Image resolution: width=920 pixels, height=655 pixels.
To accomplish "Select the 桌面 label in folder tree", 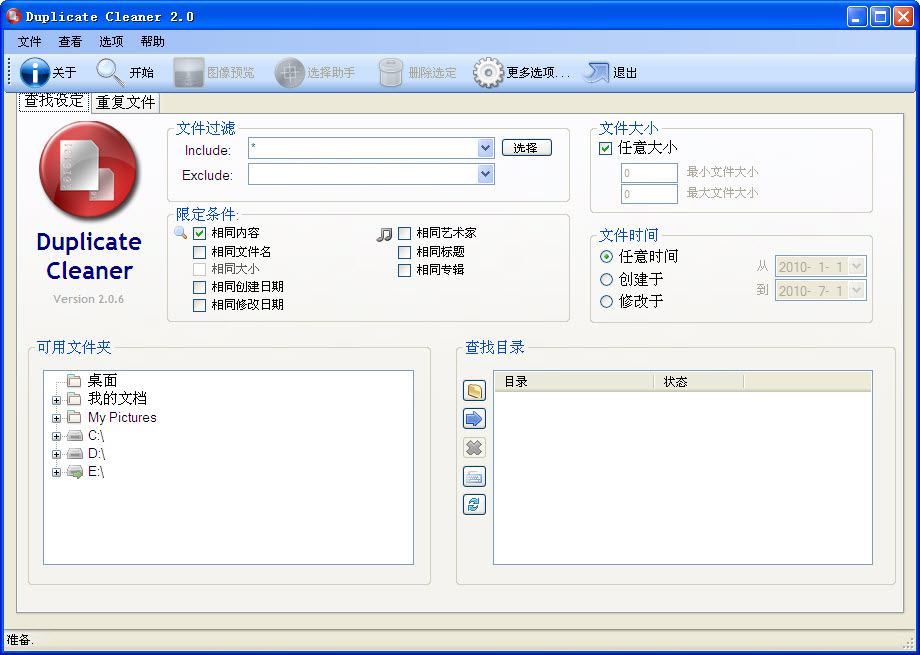I will coord(103,381).
